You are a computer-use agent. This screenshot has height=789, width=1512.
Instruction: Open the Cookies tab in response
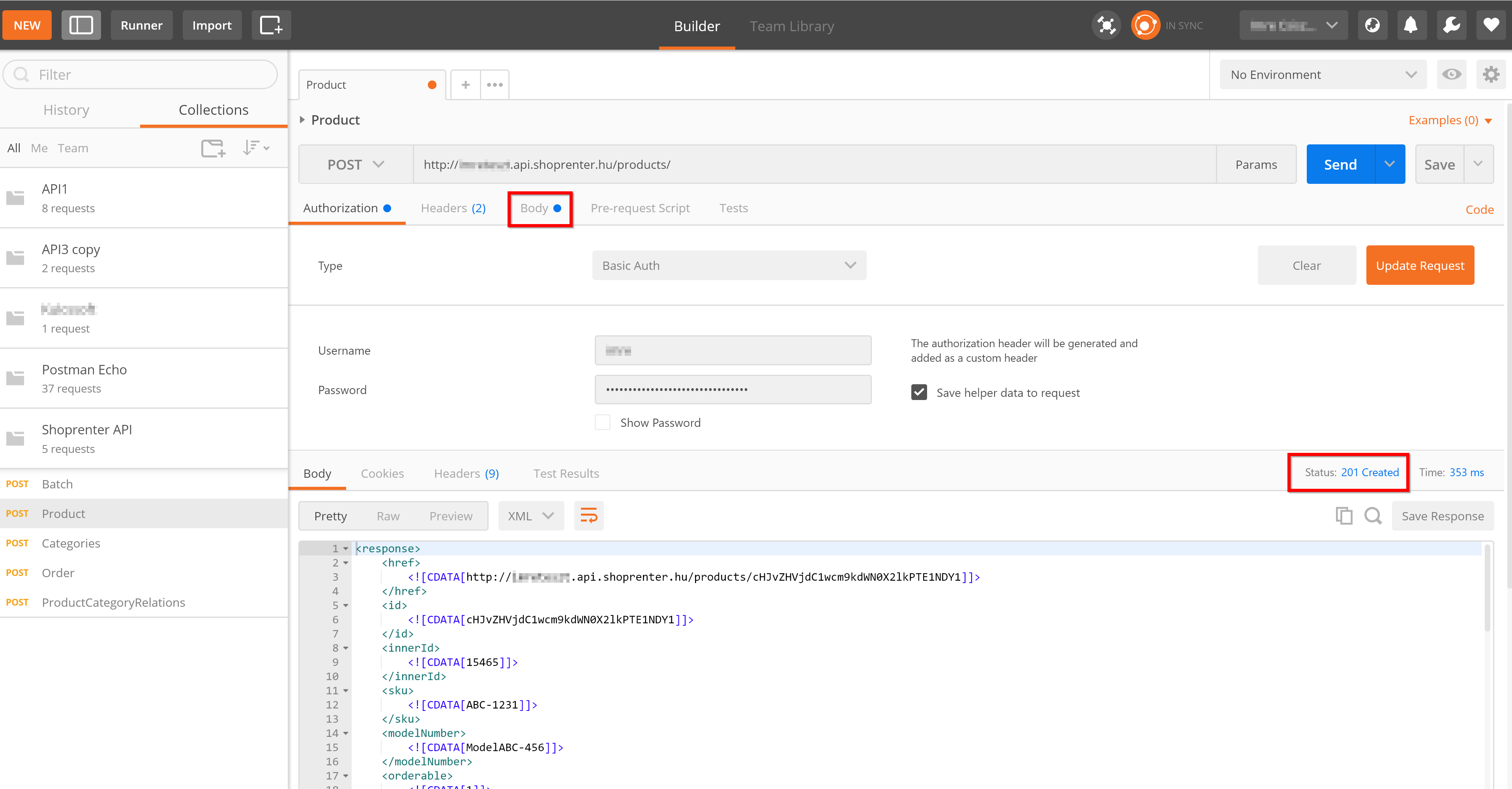382,473
